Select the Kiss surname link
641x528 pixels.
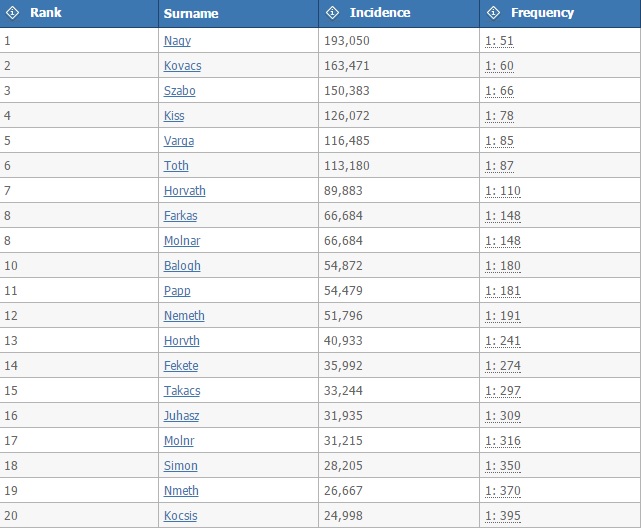tap(174, 116)
